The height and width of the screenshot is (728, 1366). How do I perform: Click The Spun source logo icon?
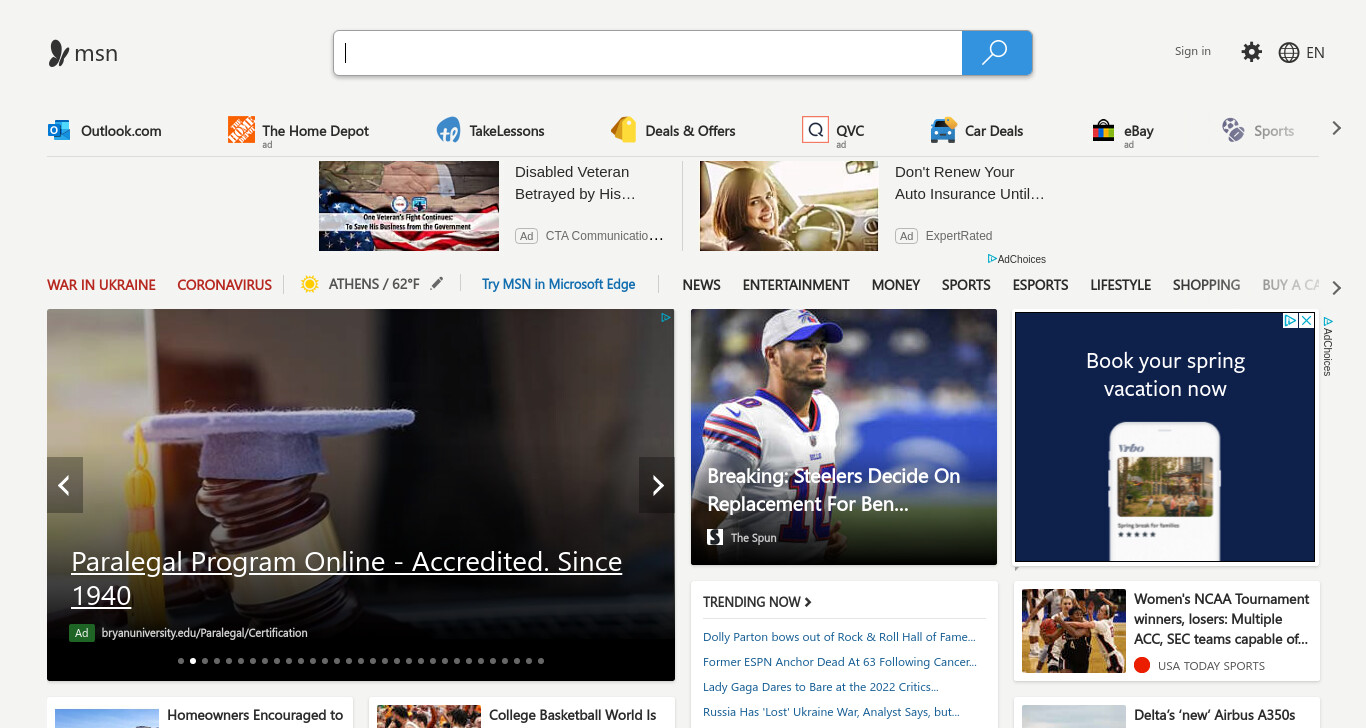715,537
